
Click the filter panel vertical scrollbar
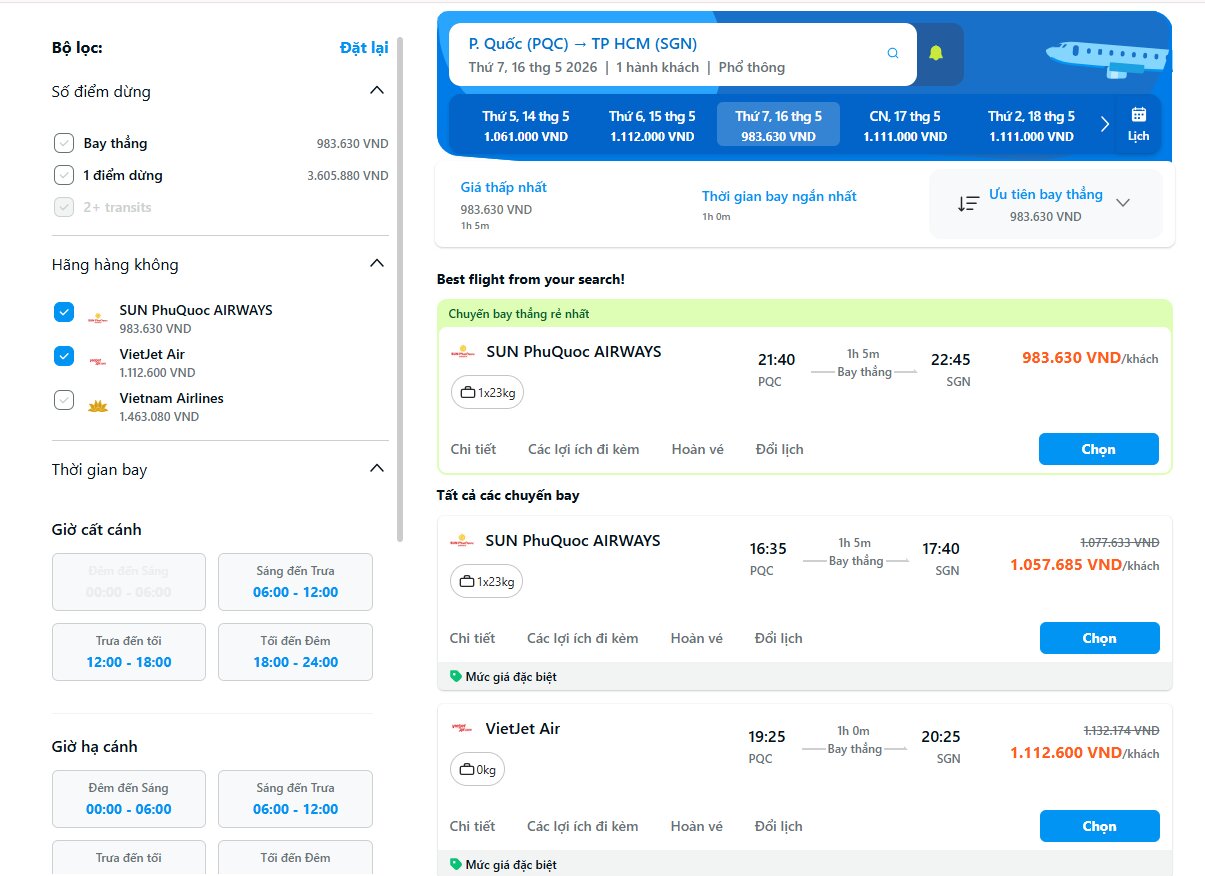400,290
